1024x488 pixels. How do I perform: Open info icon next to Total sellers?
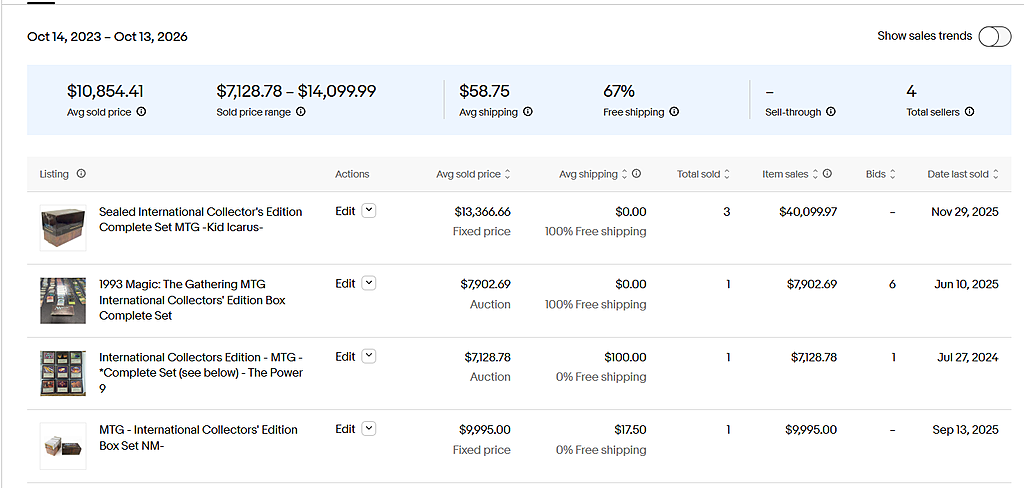point(969,112)
